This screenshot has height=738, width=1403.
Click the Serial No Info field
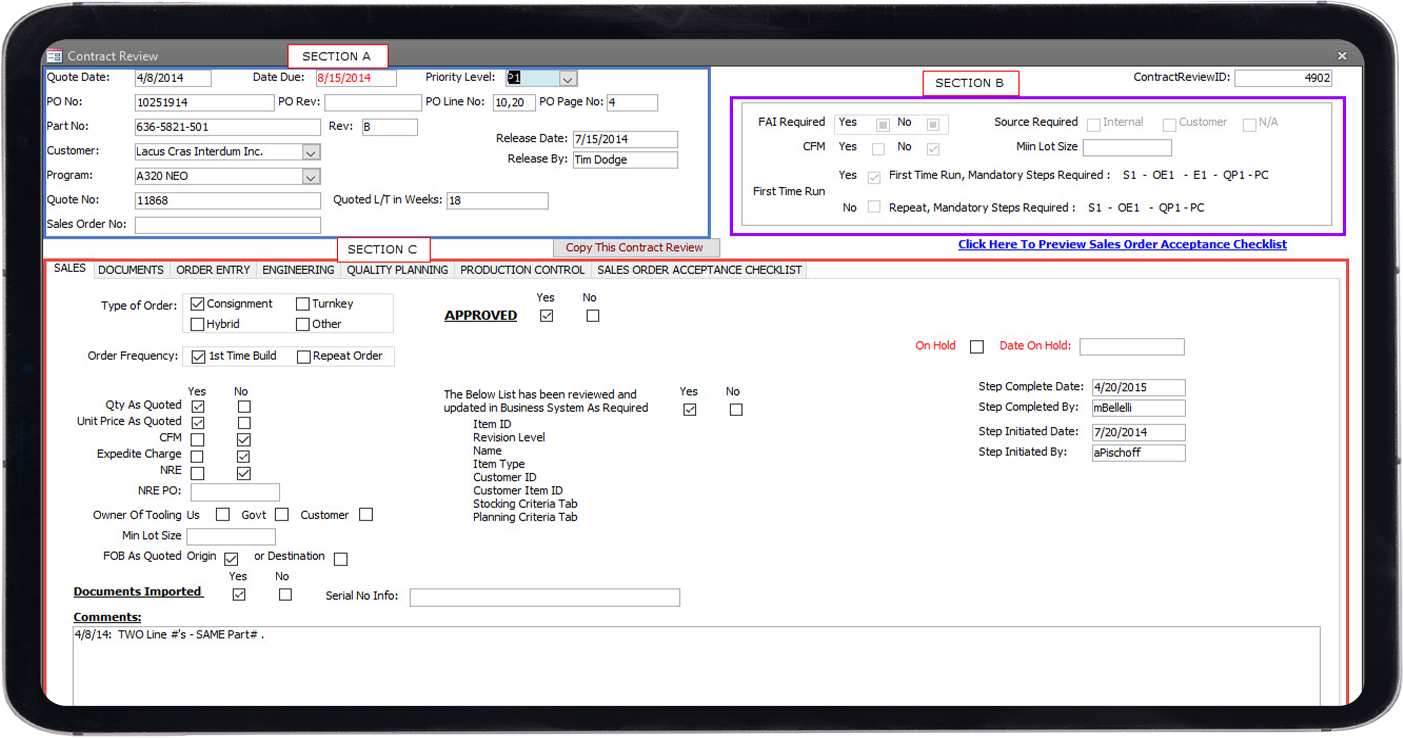545,597
